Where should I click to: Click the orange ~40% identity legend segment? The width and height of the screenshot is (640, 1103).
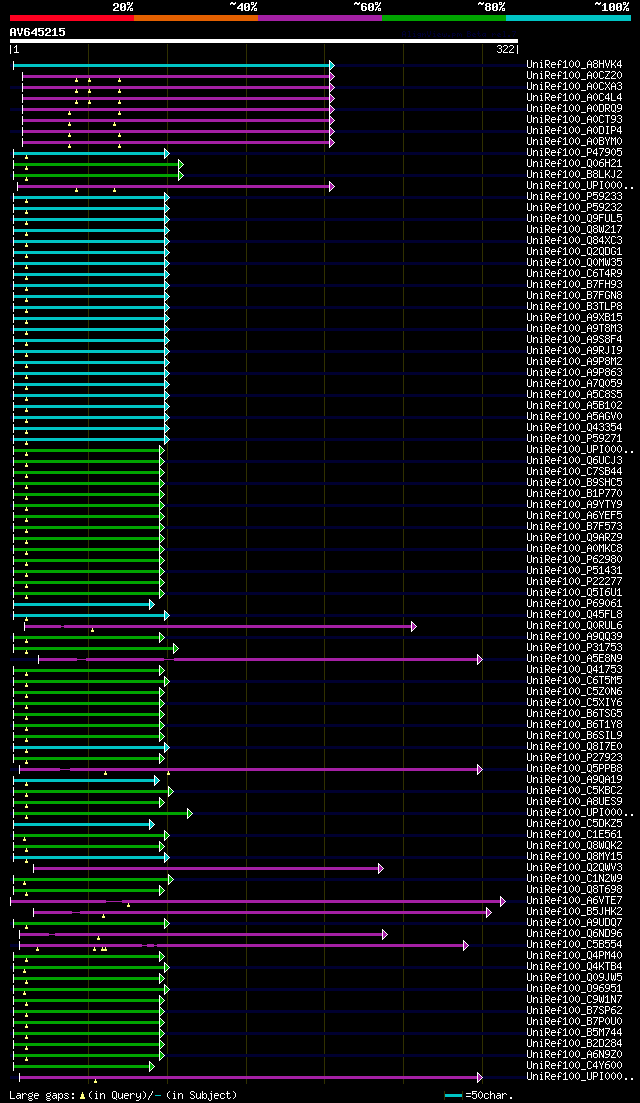196,18
